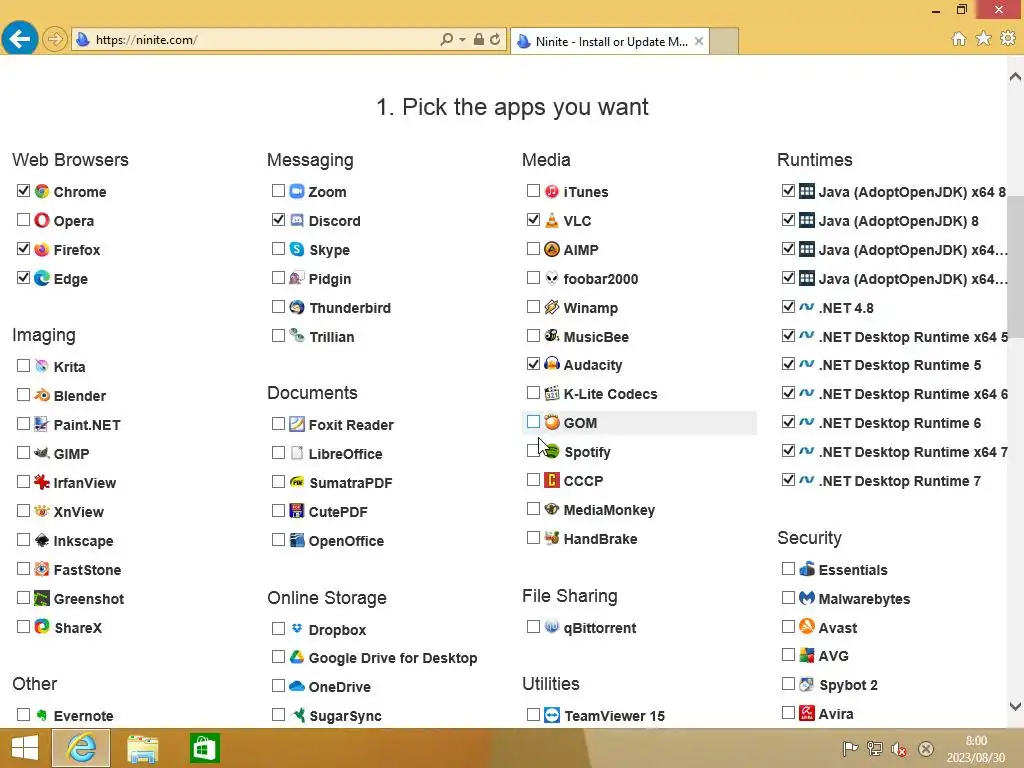
Task: Open the Favorites star button
Action: 984,39
